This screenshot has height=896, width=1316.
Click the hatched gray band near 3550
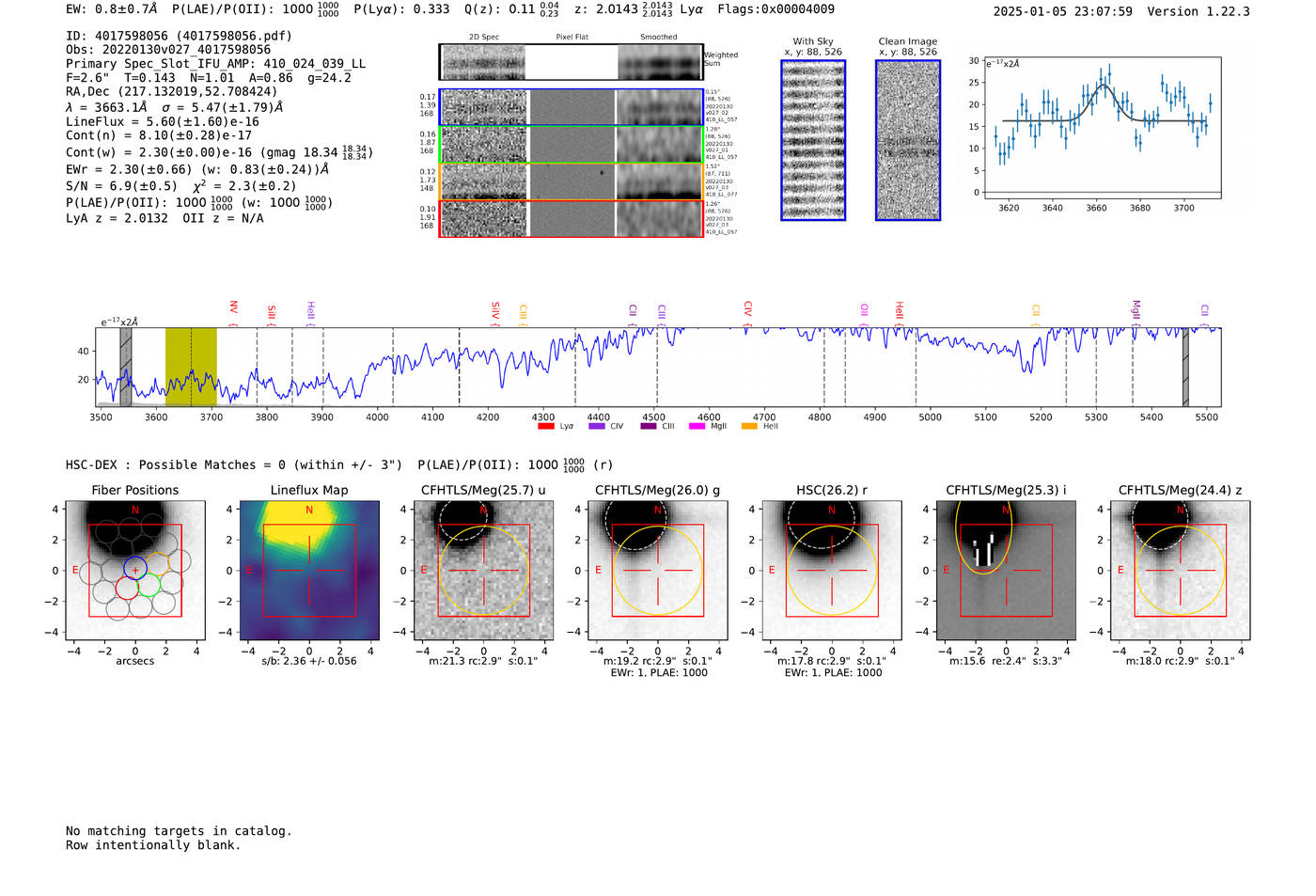click(x=125, y=367)
